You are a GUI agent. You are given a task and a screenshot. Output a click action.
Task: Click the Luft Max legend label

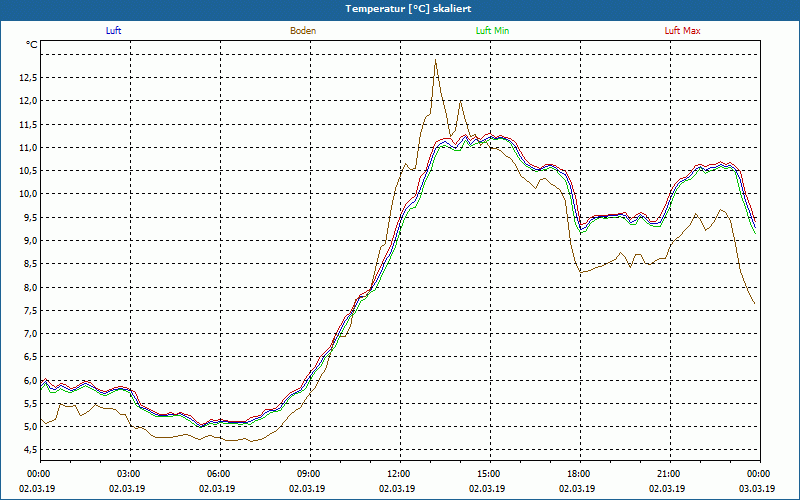[682, 31]
